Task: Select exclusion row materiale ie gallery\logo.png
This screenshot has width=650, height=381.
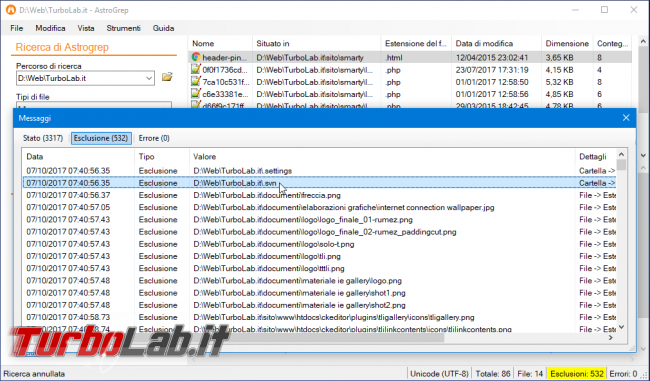Action: [x=319, y=281]
